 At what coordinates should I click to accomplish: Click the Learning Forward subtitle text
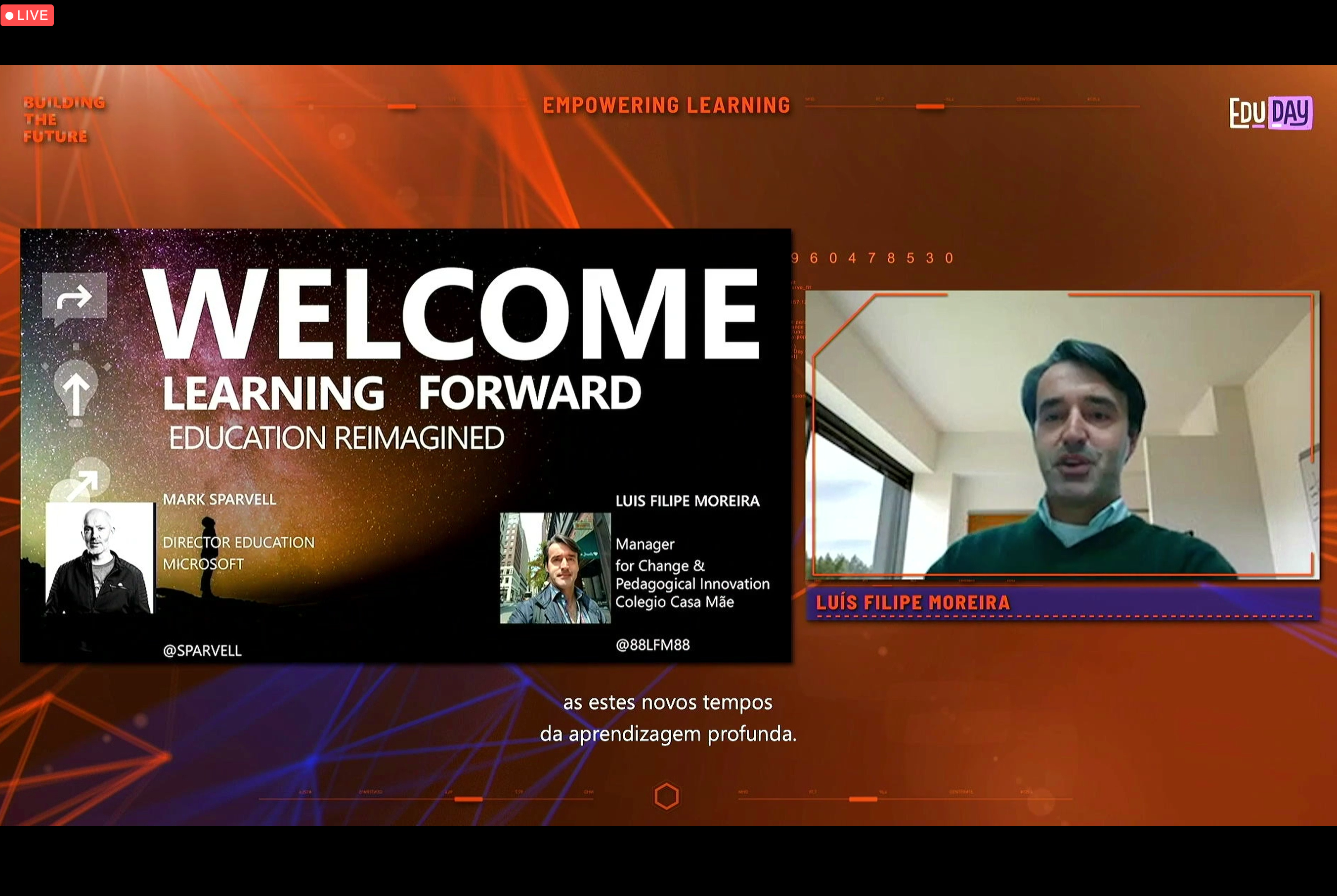point(402,392)
